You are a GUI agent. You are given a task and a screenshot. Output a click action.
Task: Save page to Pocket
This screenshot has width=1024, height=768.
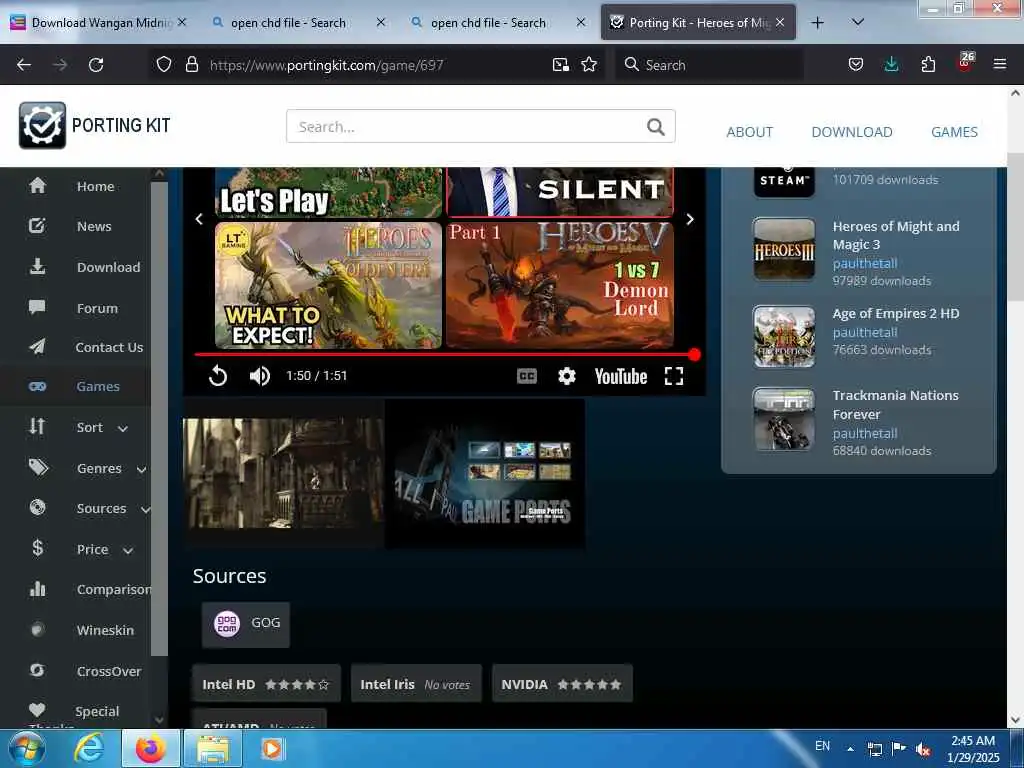[x=856, y=65]
